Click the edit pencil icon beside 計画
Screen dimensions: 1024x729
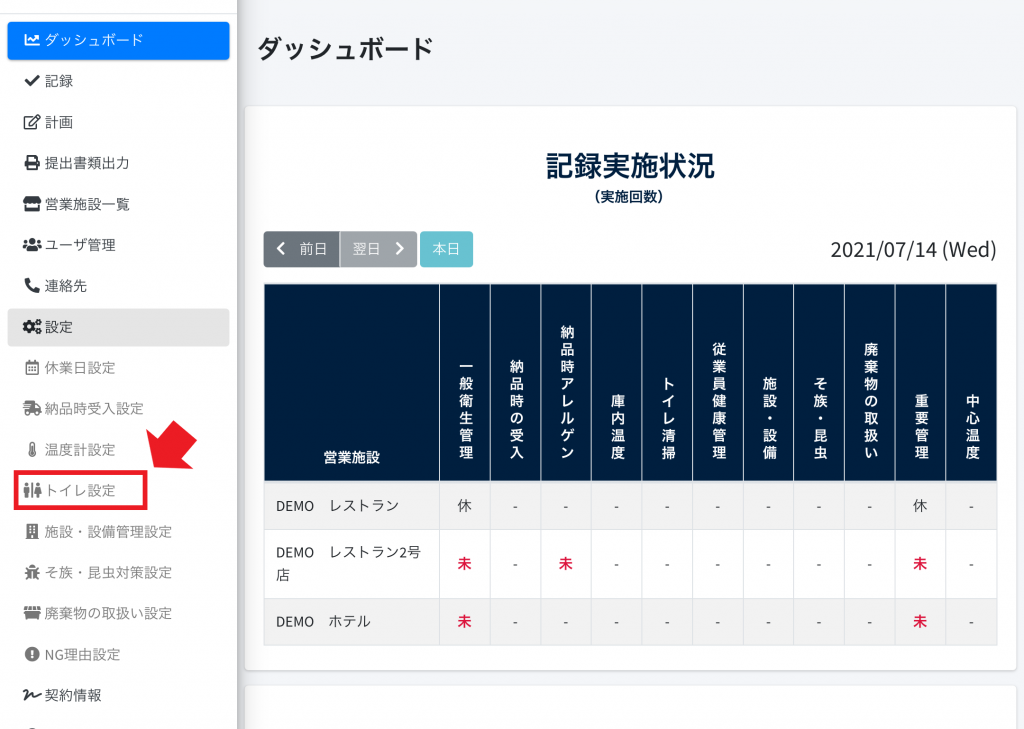pyautogui.click(x=31, y=122)
